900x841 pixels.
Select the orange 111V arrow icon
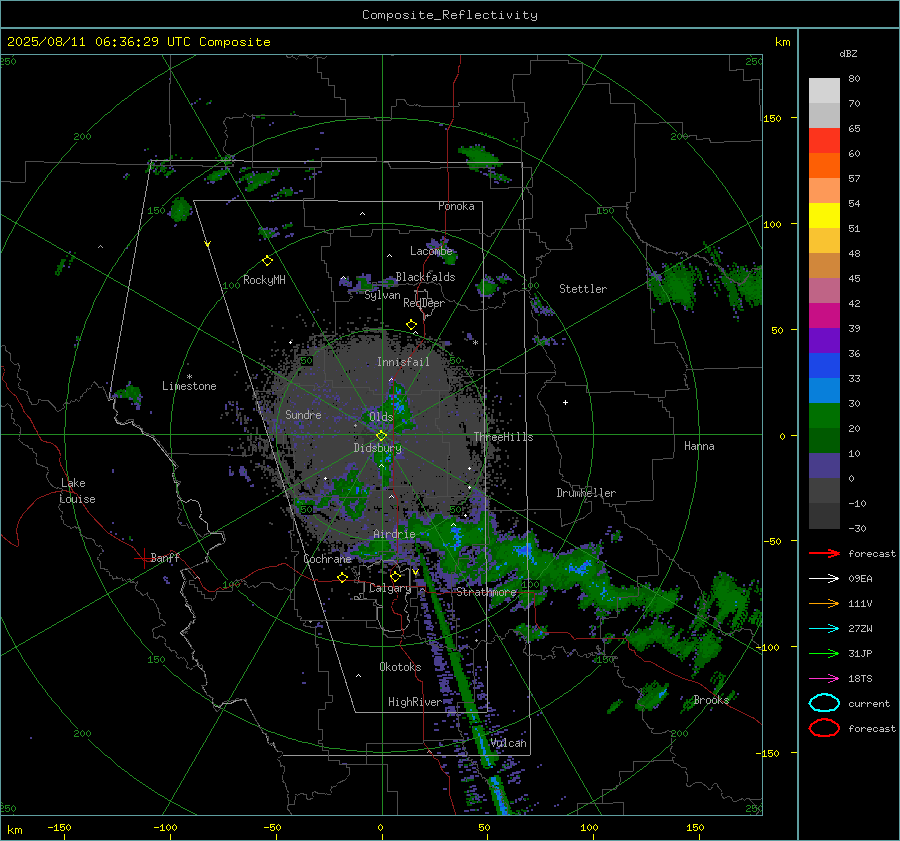[x=824, y=603]
